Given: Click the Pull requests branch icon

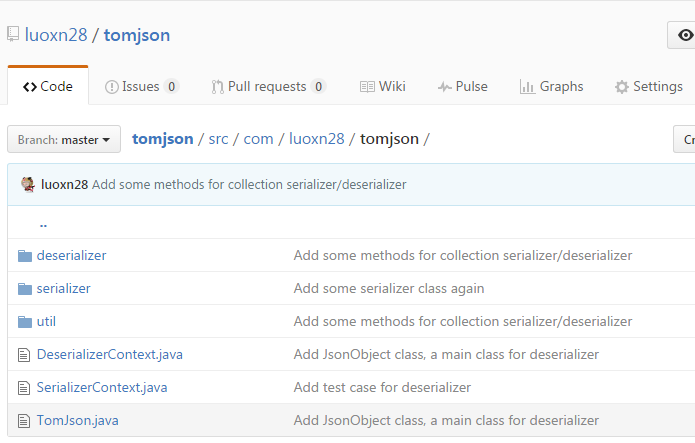Looking at the screenshot, I should [217, 87].
